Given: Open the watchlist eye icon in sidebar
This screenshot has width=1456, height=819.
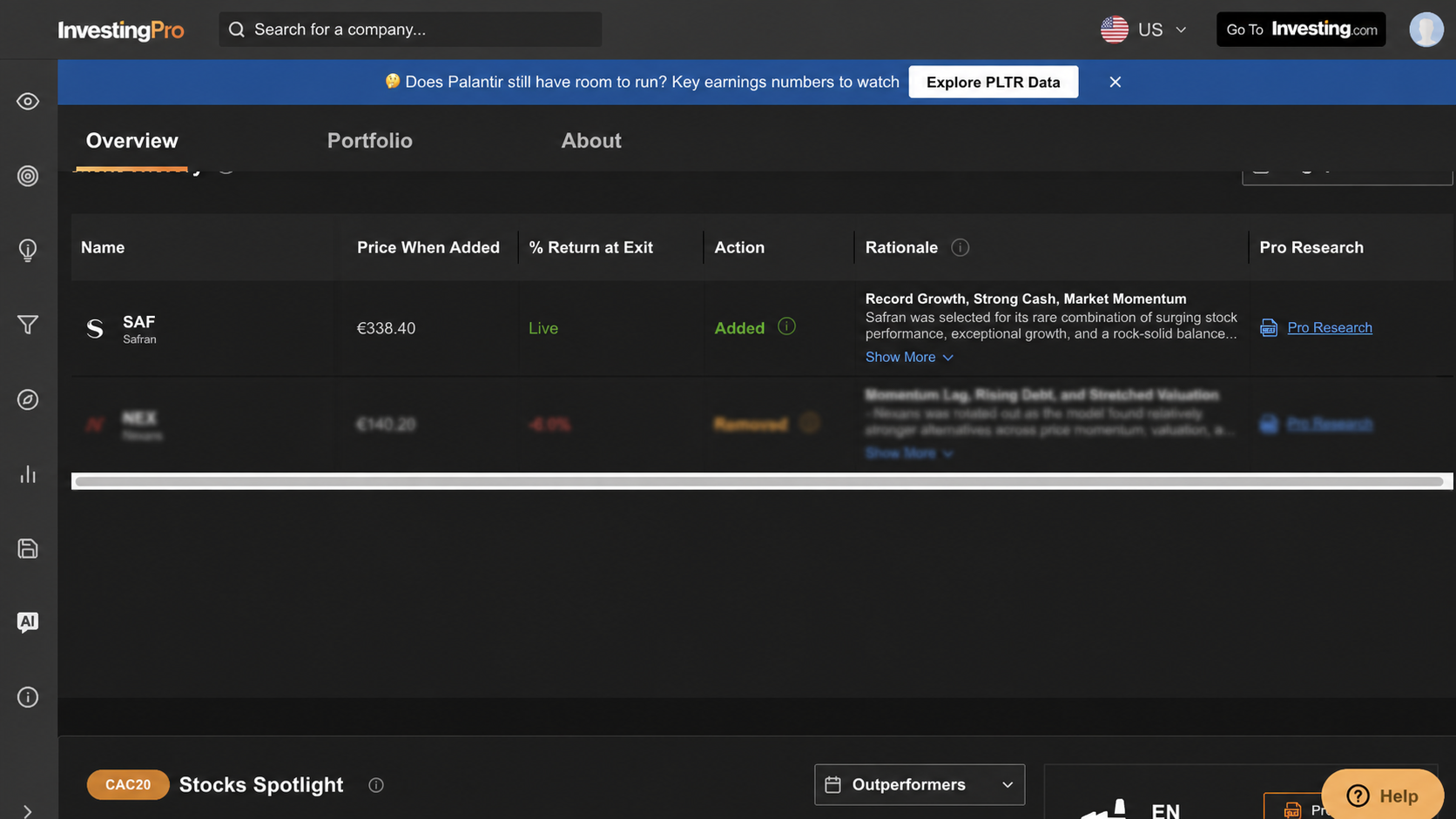Looking at the screenshot, I should [x=28, y=102].
